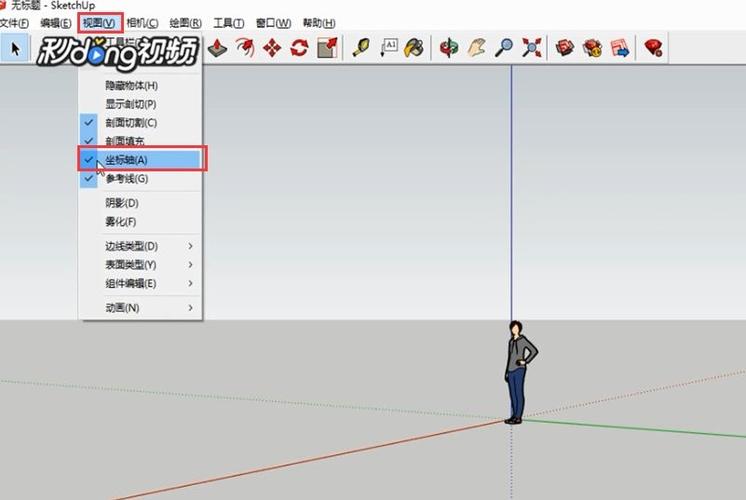Screen dimensions: 746x500
Task: Enable 显示剖切(P) section planes
Action: coord(141,104)
